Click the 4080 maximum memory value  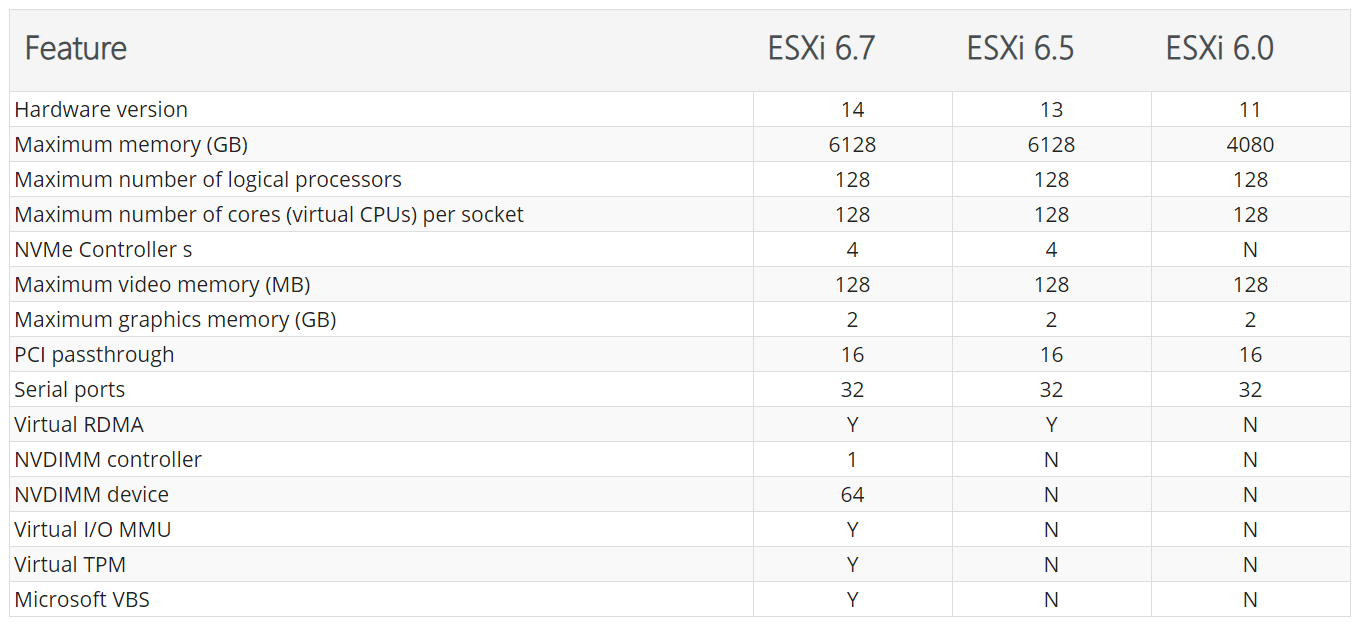[1250, 145]
